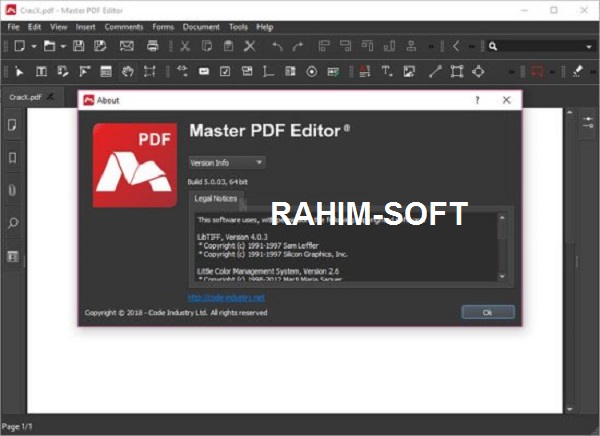The image size is (600, 436).
Task: Click the align left objects icon
Action: pyautogui.click(x=324, y=46)
